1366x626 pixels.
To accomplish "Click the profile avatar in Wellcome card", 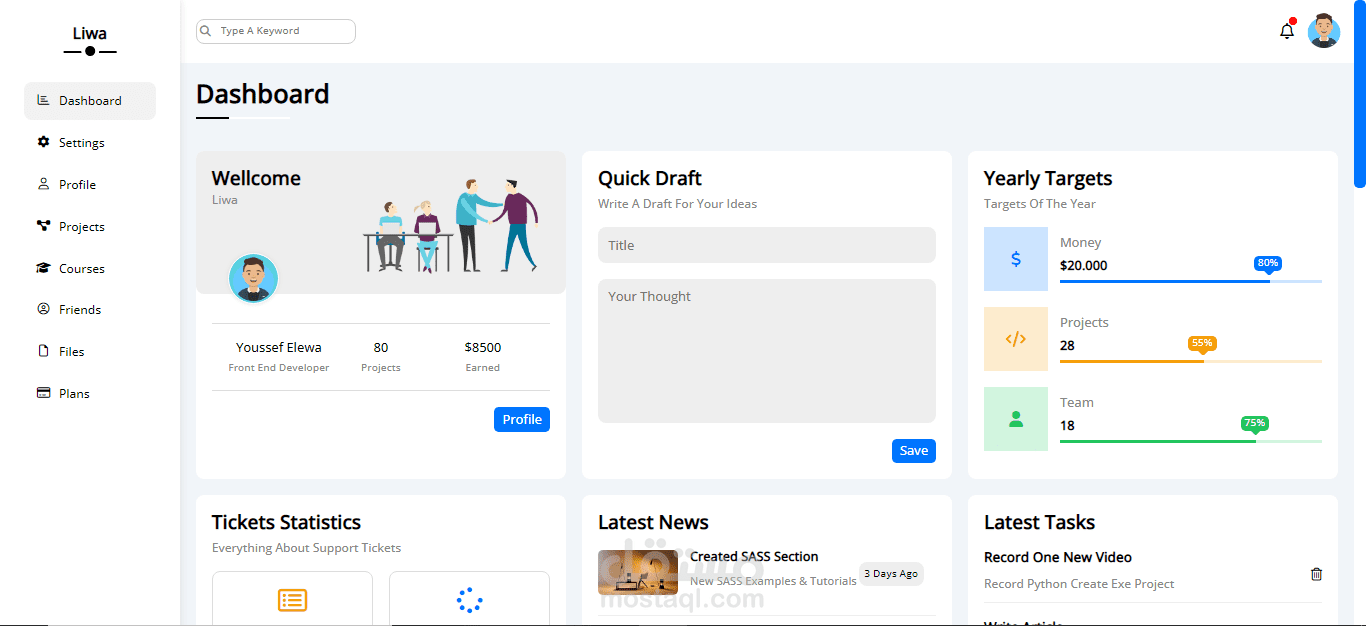I will point(253,278).
